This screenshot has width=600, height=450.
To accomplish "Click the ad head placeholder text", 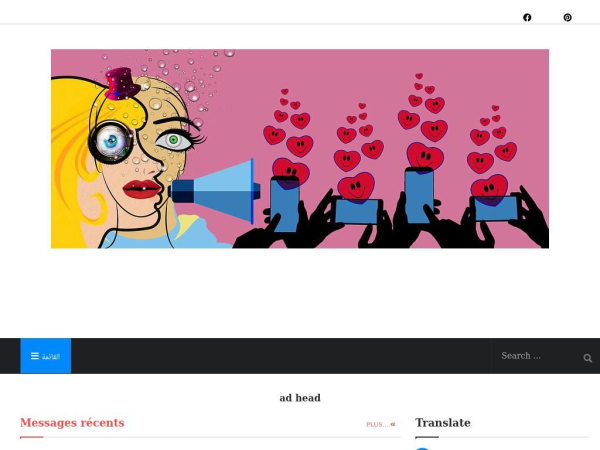I will [x=300, y=398].
